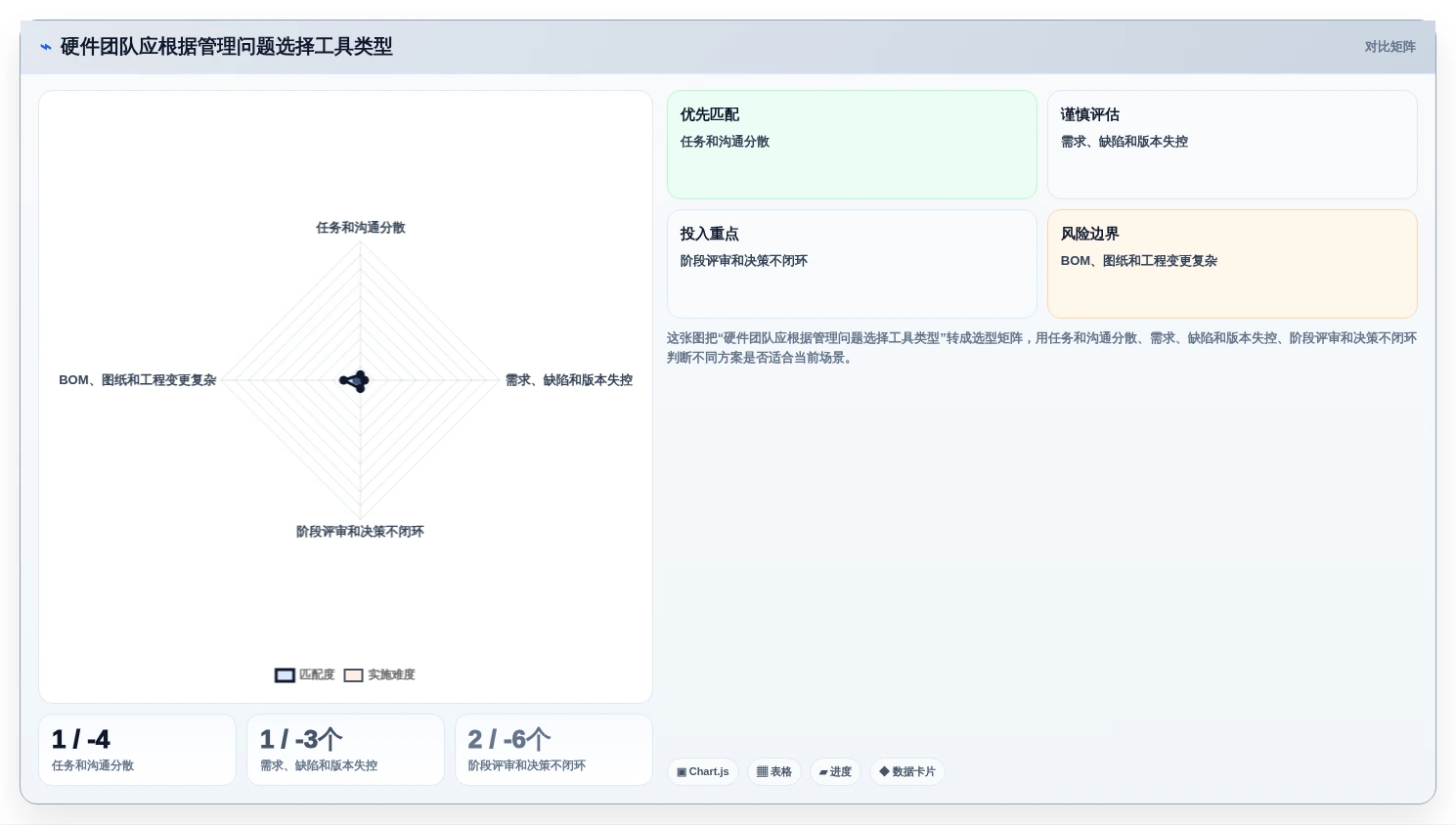Toggle the 匹配度 legend item
This screenshot has height=825, width=1456.
coord(305,674)
